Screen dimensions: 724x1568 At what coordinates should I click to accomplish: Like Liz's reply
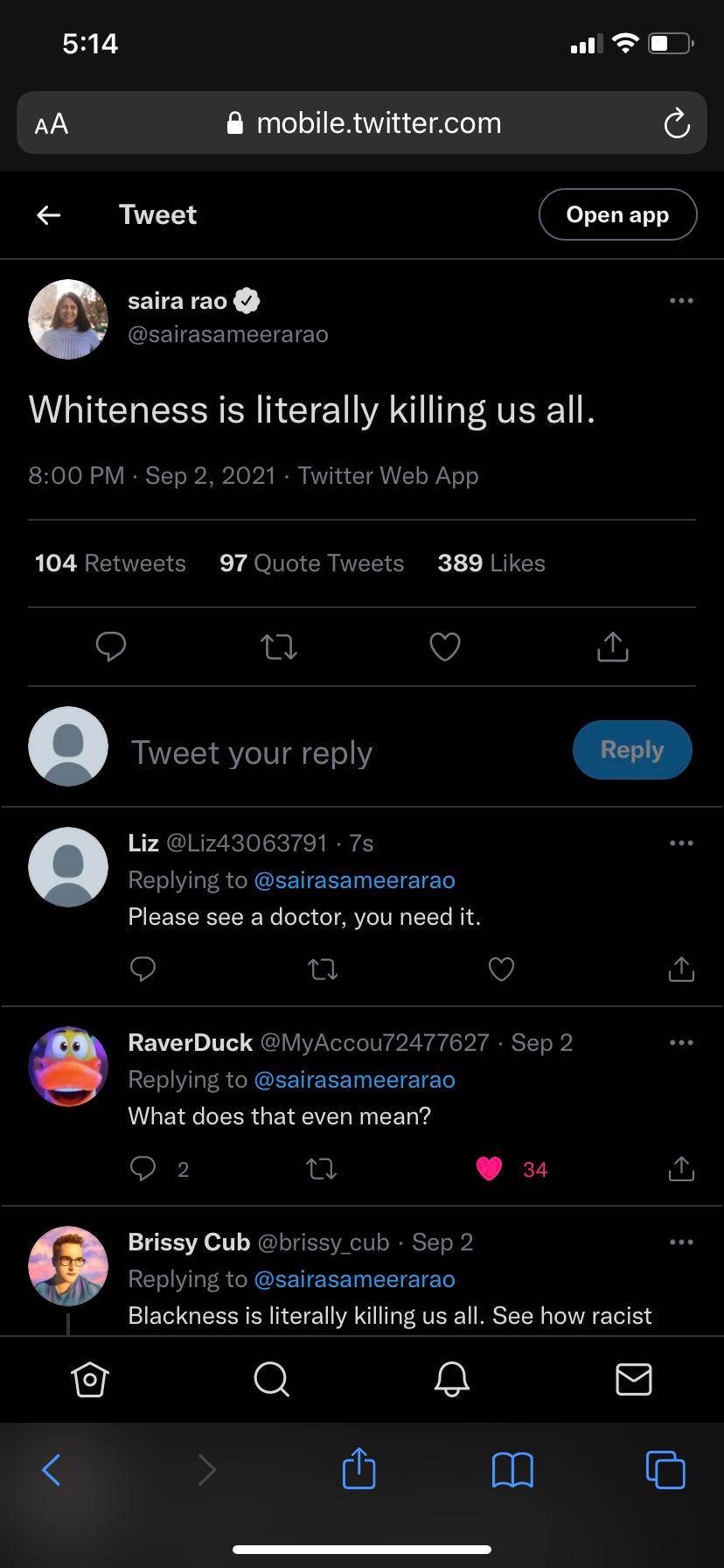pyautogui.click(x=501, y=969)
